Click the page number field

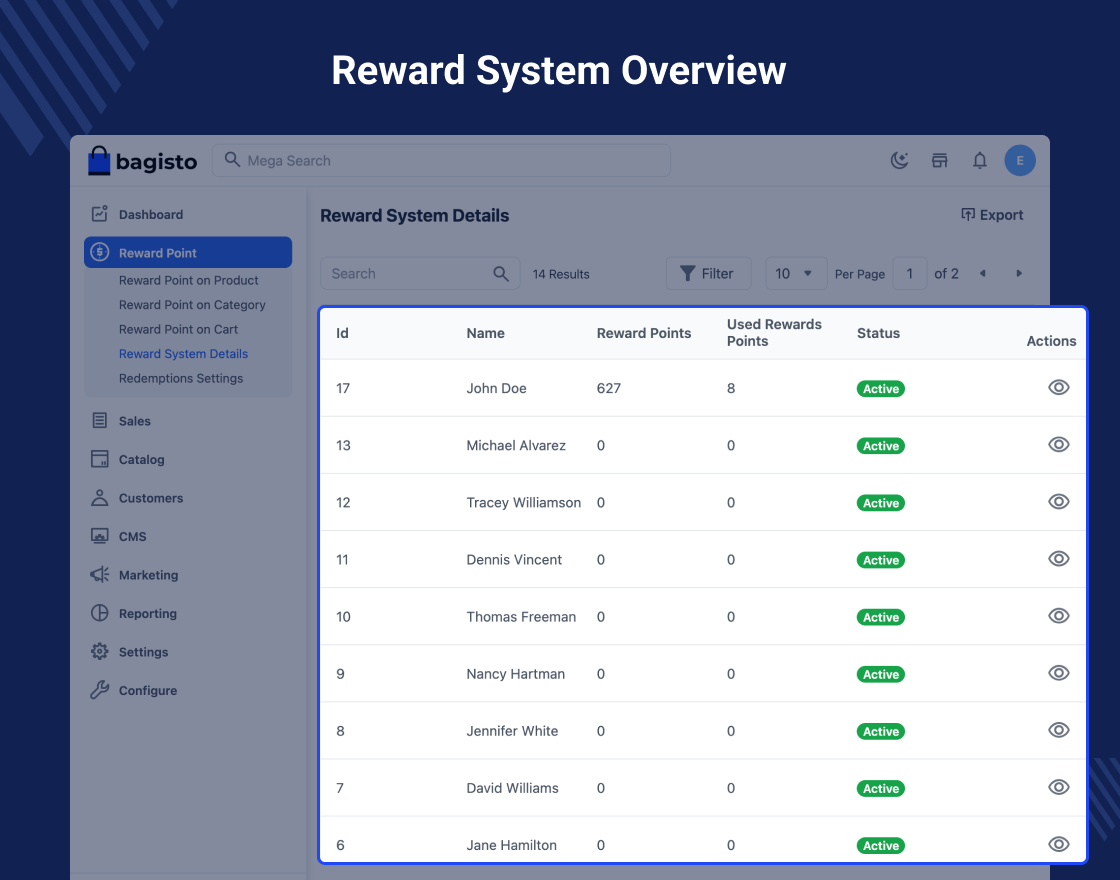[909, 274]
